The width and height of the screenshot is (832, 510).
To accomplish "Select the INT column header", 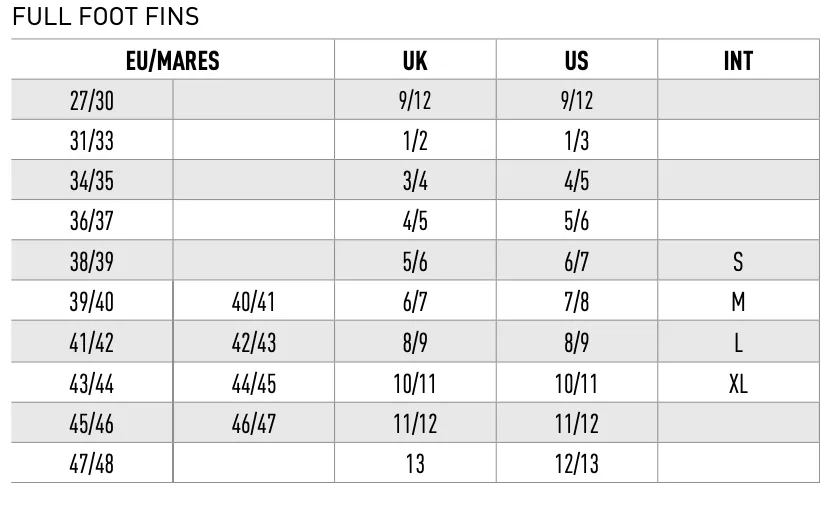I will (738, 60).
